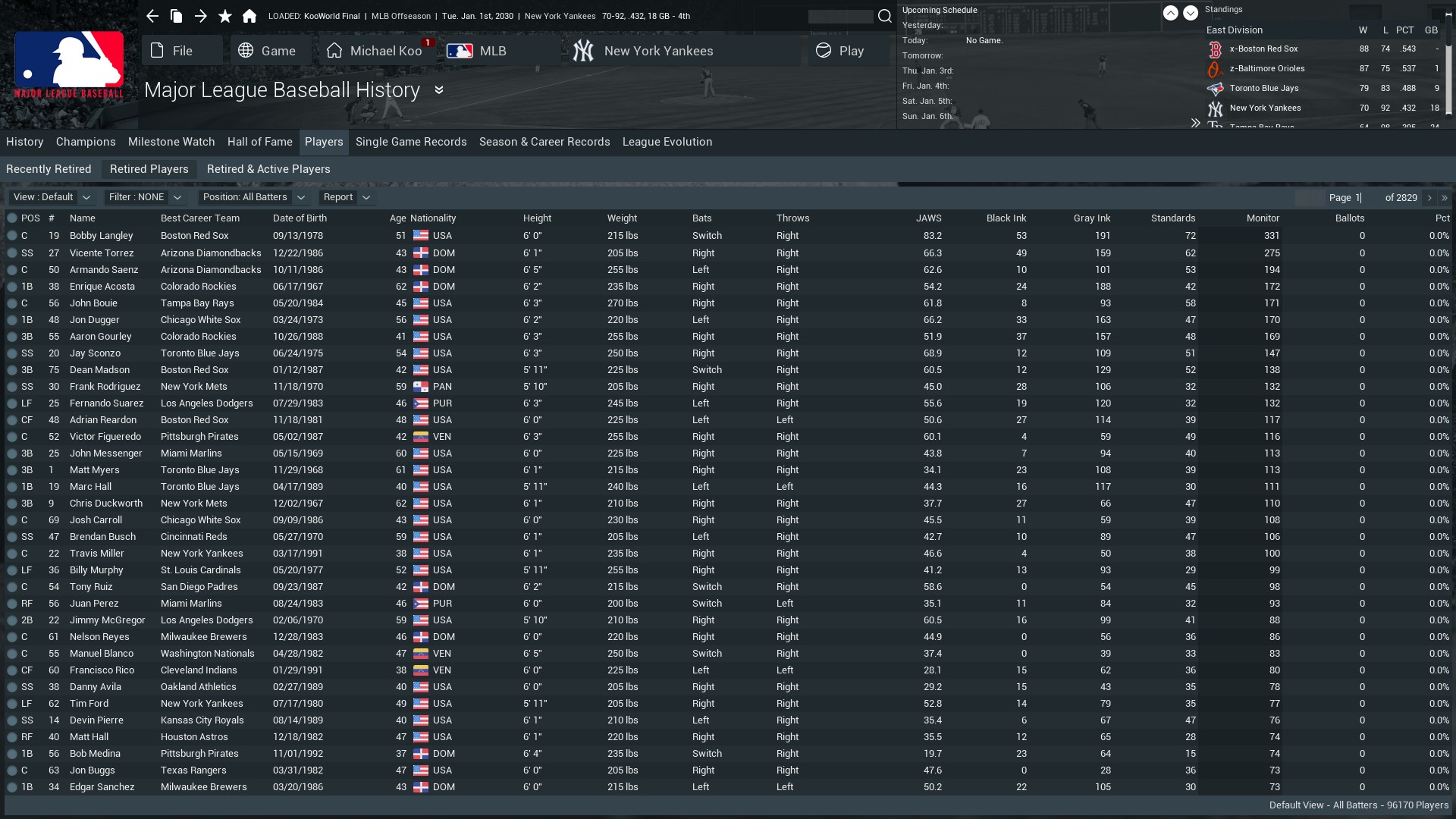The image size is (1456, 819).
Task: Switch to the Hall of Fame tab
Action: 260,142
